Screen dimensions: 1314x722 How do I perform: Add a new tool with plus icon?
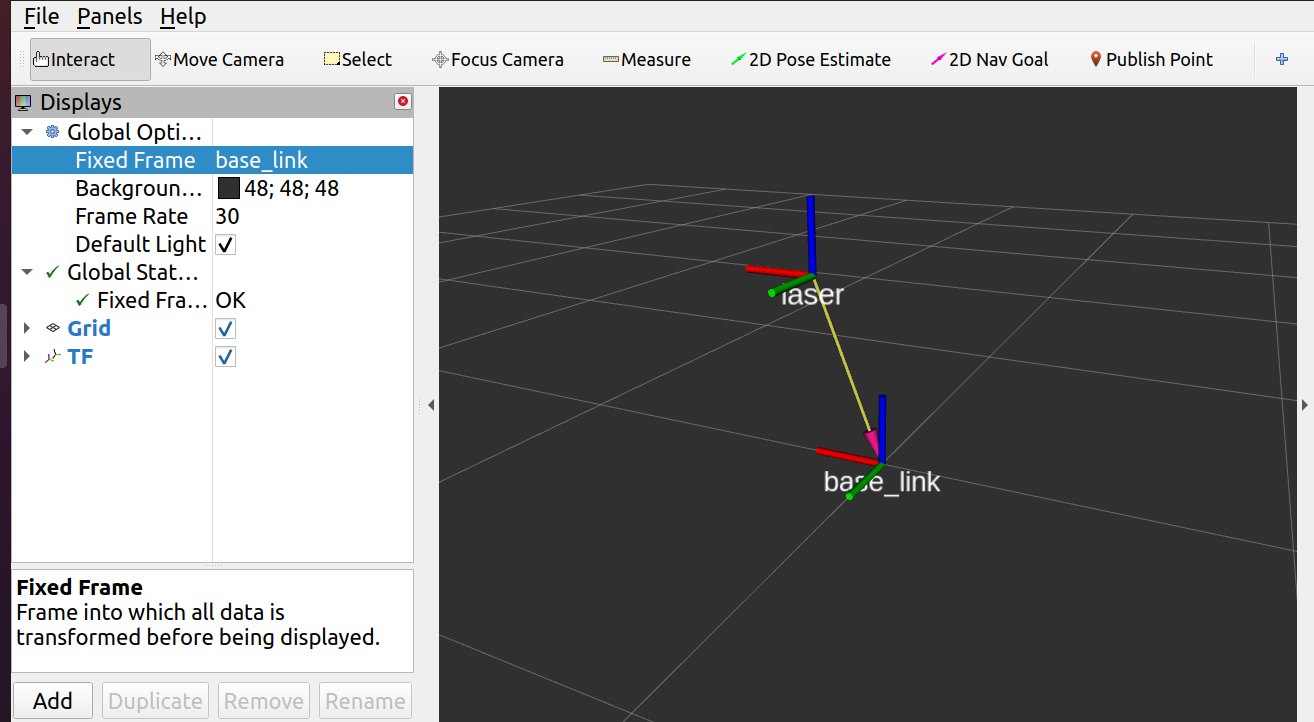(1282, 60)
